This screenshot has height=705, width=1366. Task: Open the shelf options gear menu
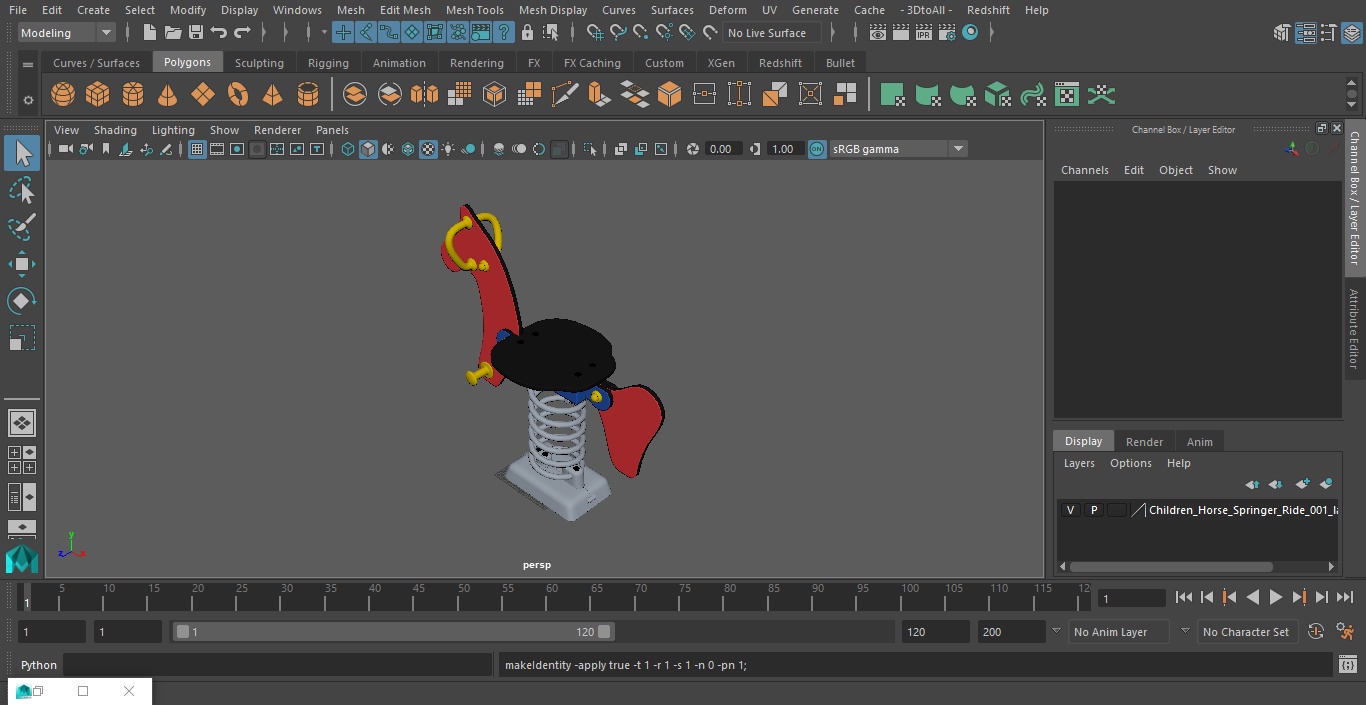point(28,99)
